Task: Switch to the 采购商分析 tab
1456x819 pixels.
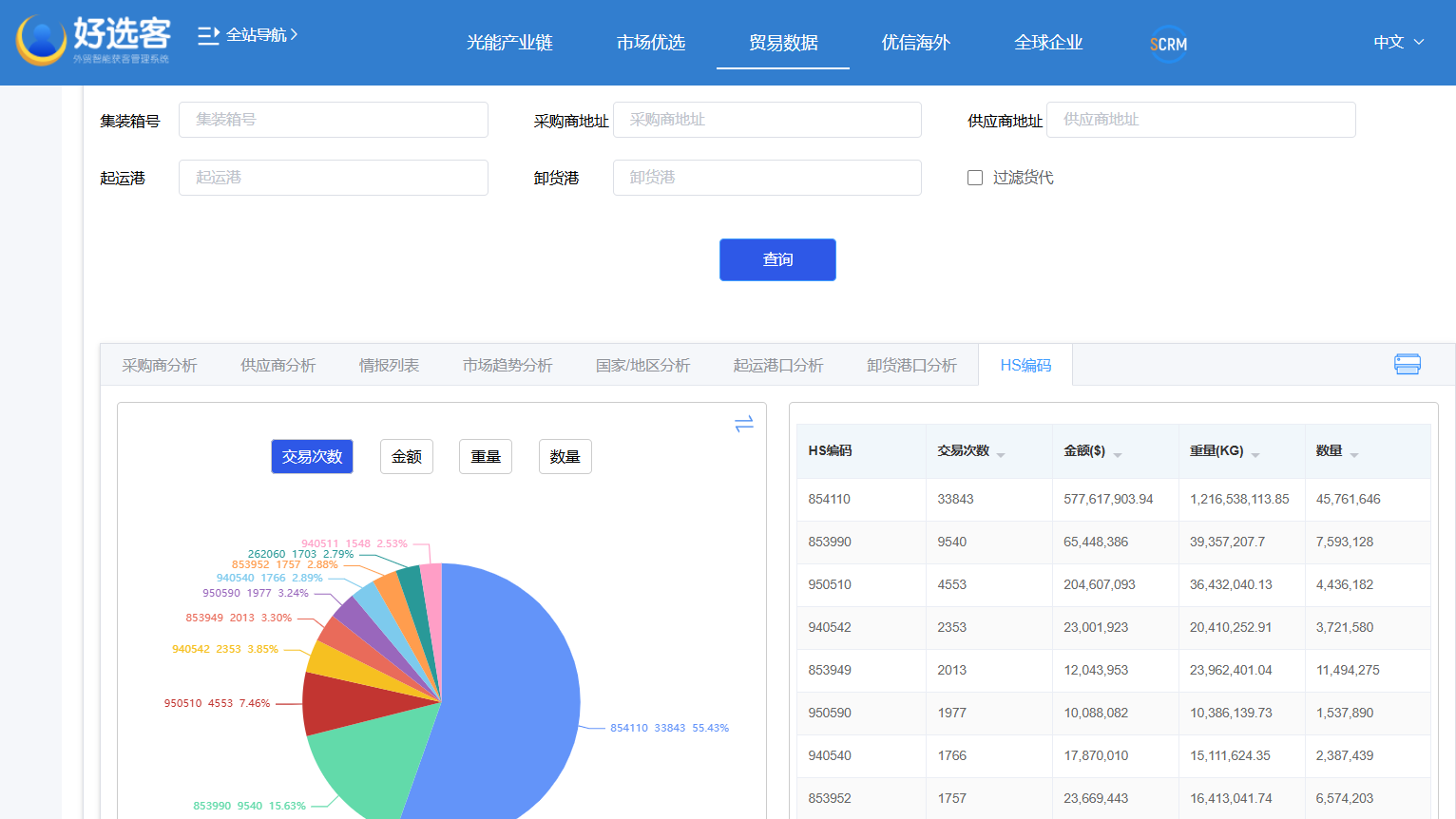Action: coord(160,366)
